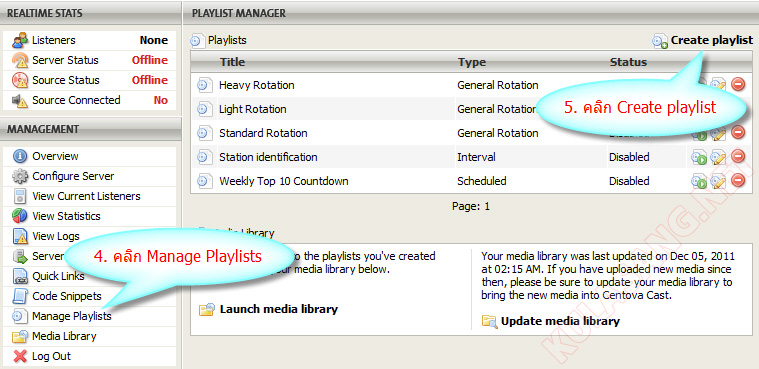
Task: Click the Source Status icon
Action: (x=20, y=80)
